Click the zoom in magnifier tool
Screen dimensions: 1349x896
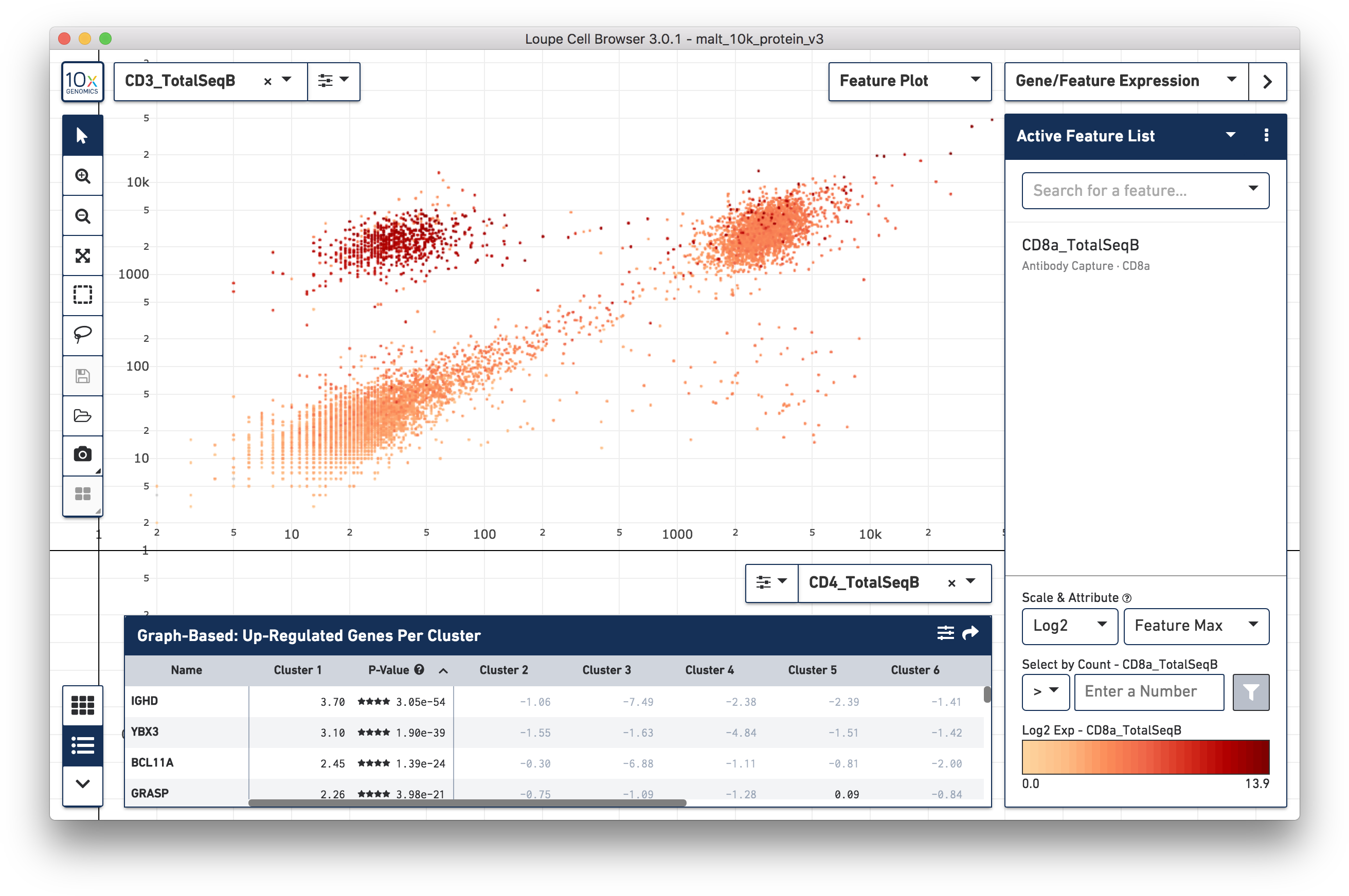point(82,176)
